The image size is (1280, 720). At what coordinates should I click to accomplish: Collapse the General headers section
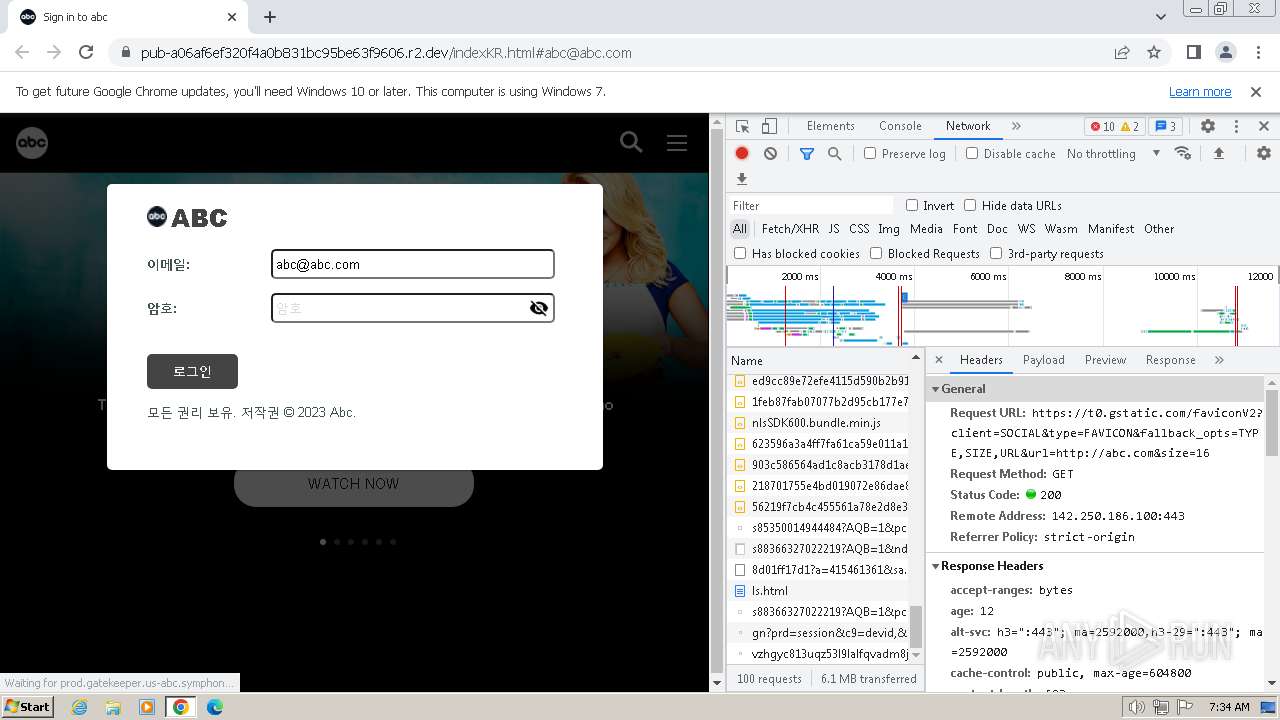point(936,389)
